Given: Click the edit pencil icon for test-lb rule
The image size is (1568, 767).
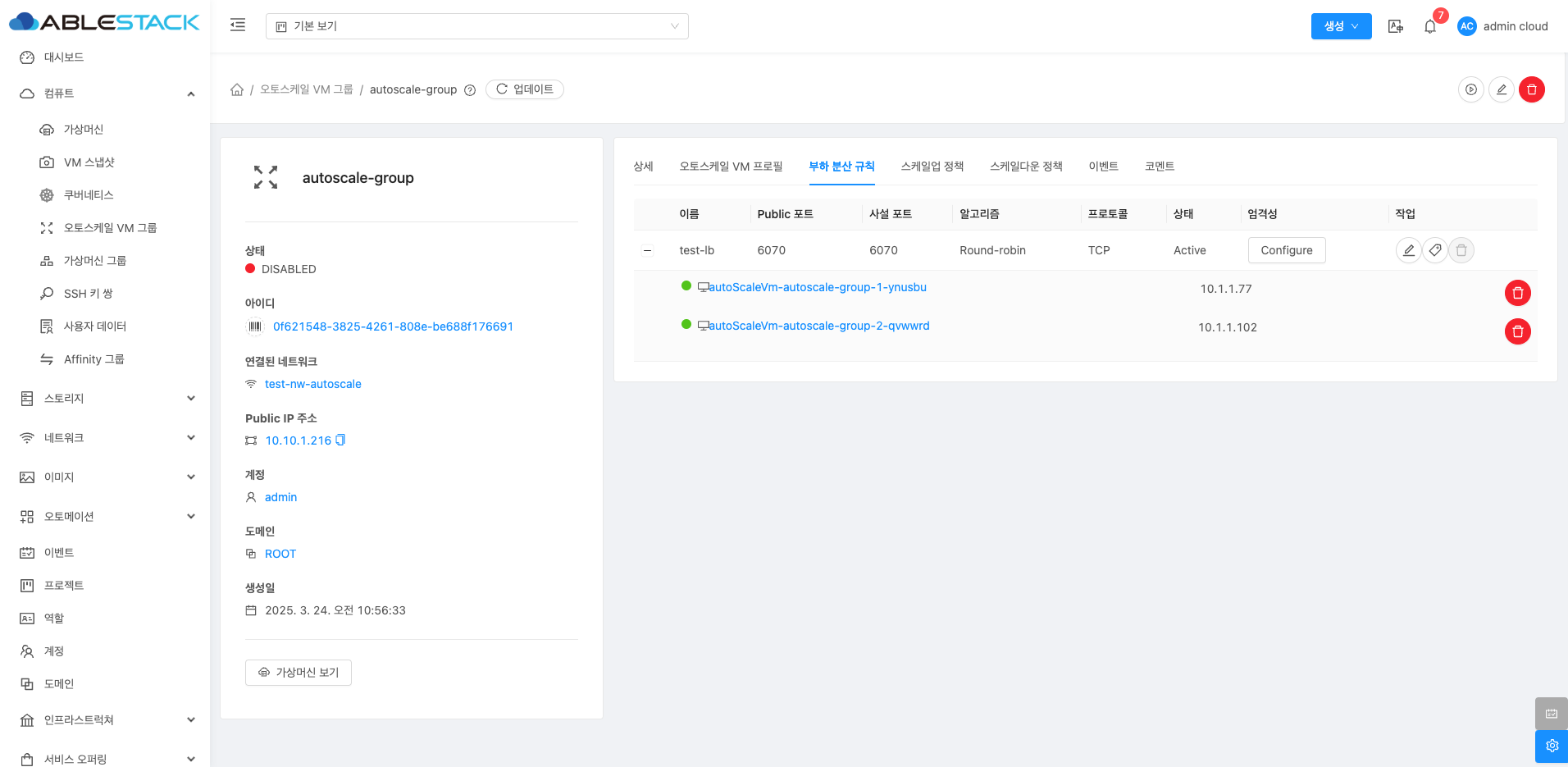Looking at the screenshot, I should [1408, 250].
